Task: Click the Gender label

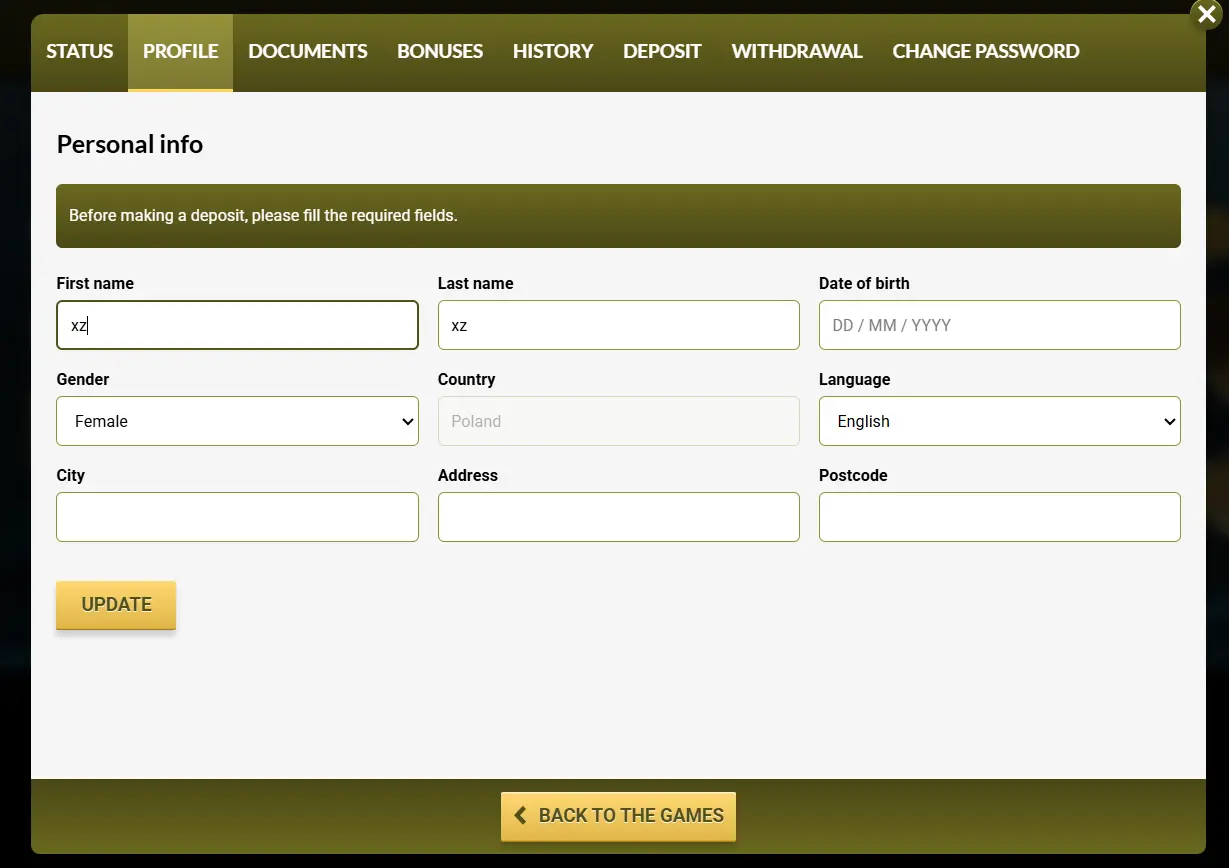Action: (83, 380)
